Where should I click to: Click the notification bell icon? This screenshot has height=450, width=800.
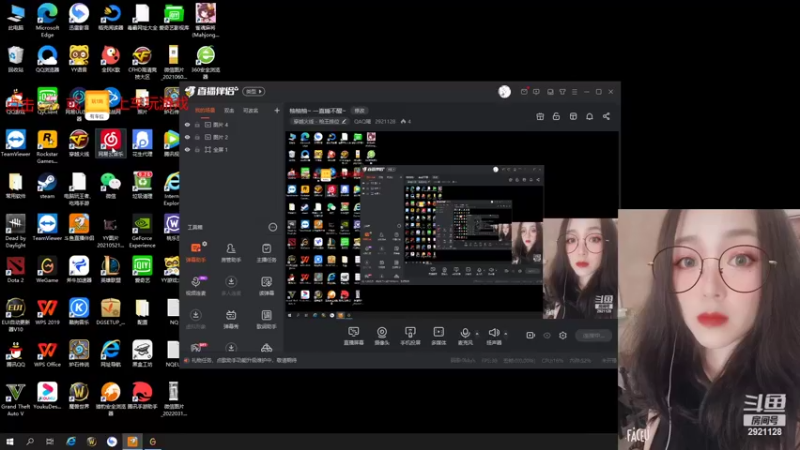pyautogui.click(x=589, y=116)
